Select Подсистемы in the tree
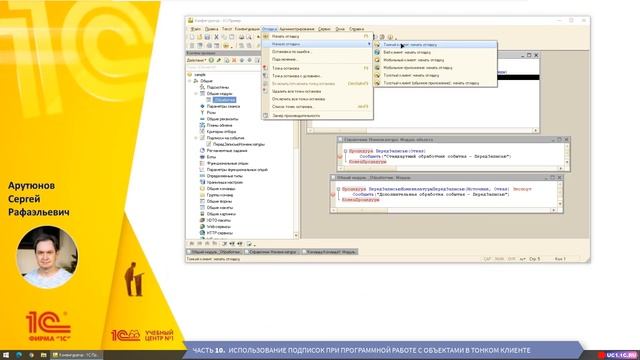The width and height of the screenshot is (640, 360). (218, 87)
